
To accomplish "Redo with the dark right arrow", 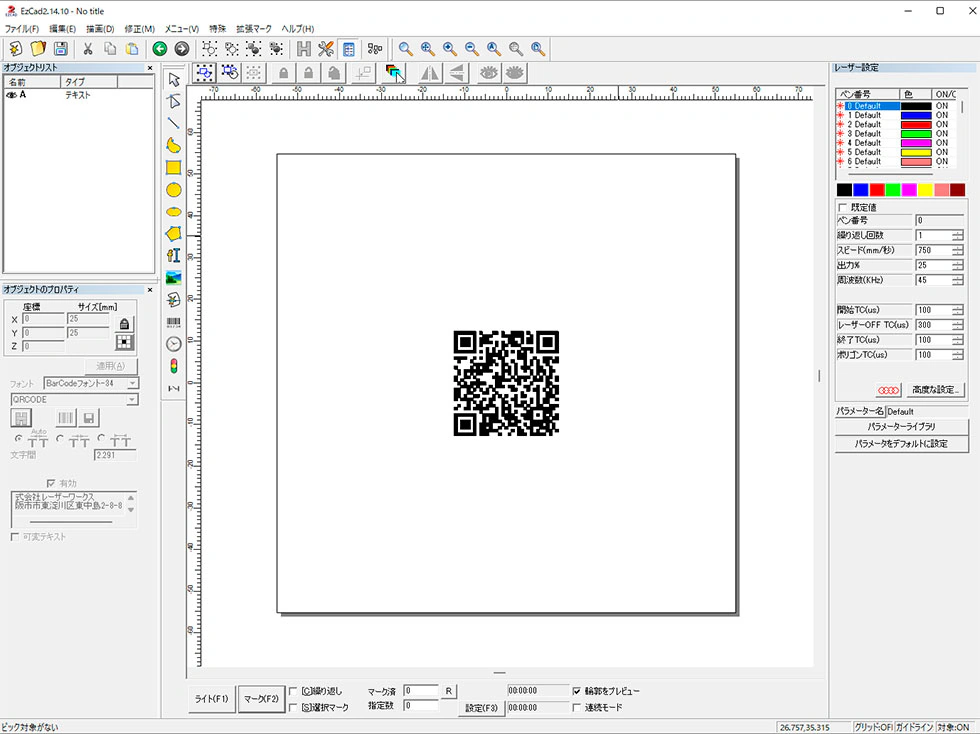I will click(x=181, y=49).
